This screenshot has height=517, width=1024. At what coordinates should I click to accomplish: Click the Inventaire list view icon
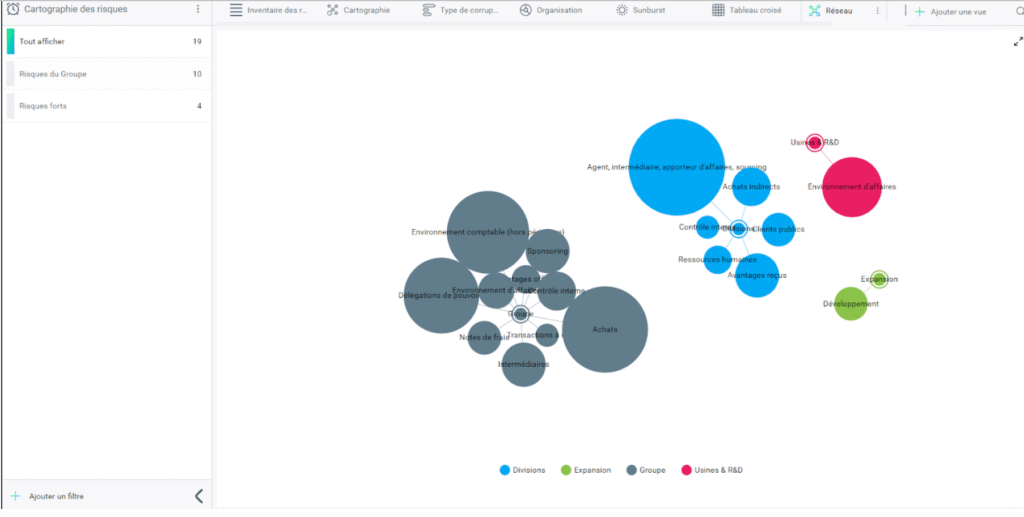pyautogui.click(x=236, y=10)
